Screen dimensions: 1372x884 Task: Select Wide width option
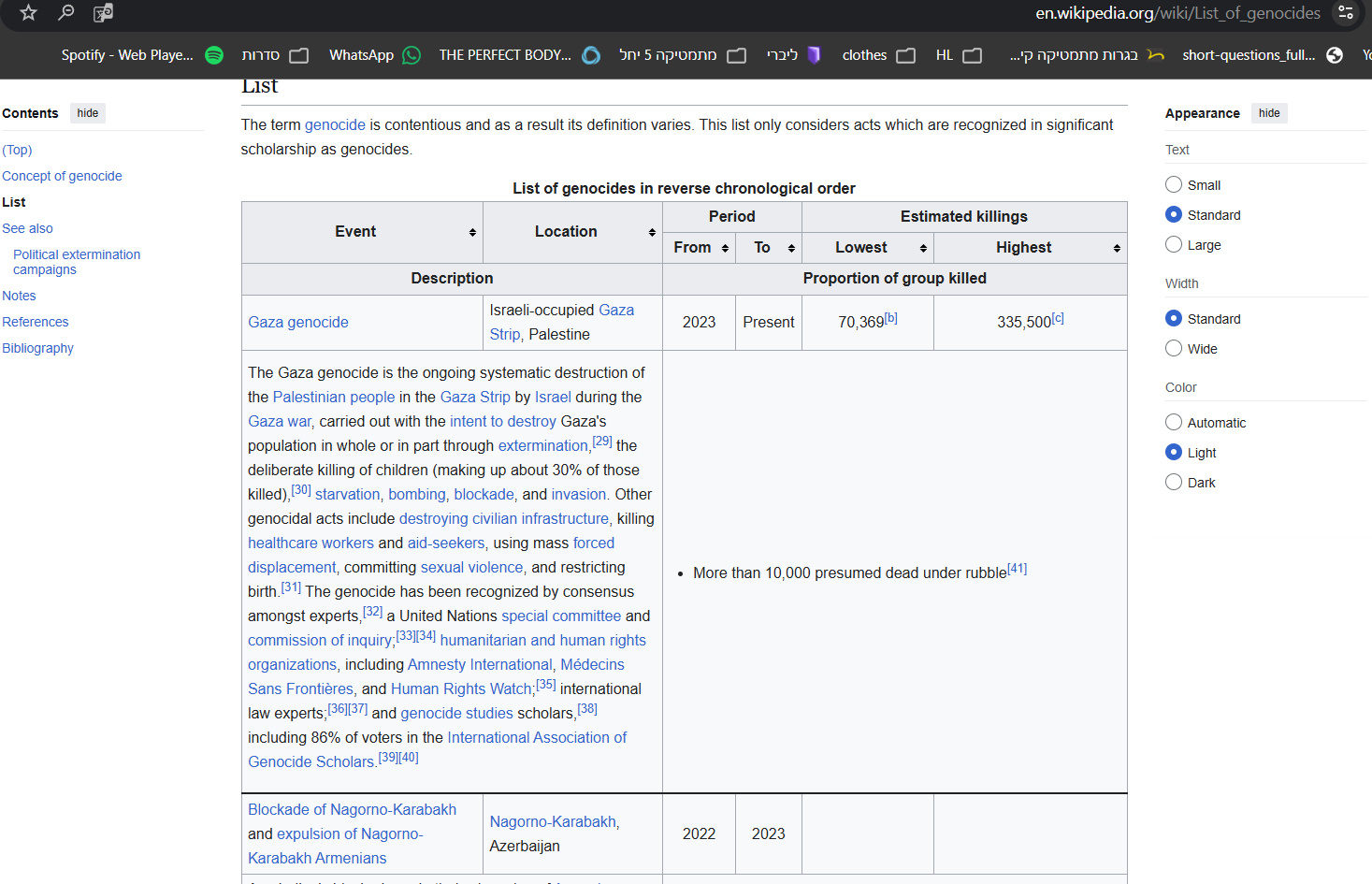(1174, 348)
